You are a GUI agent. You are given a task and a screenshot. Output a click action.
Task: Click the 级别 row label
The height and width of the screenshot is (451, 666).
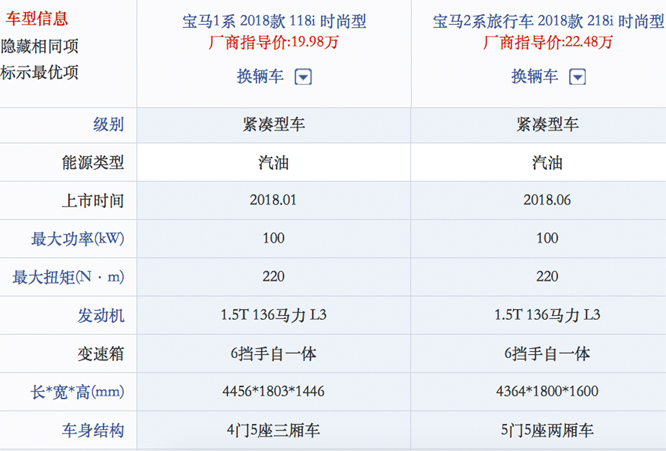(x=108, y=125)
